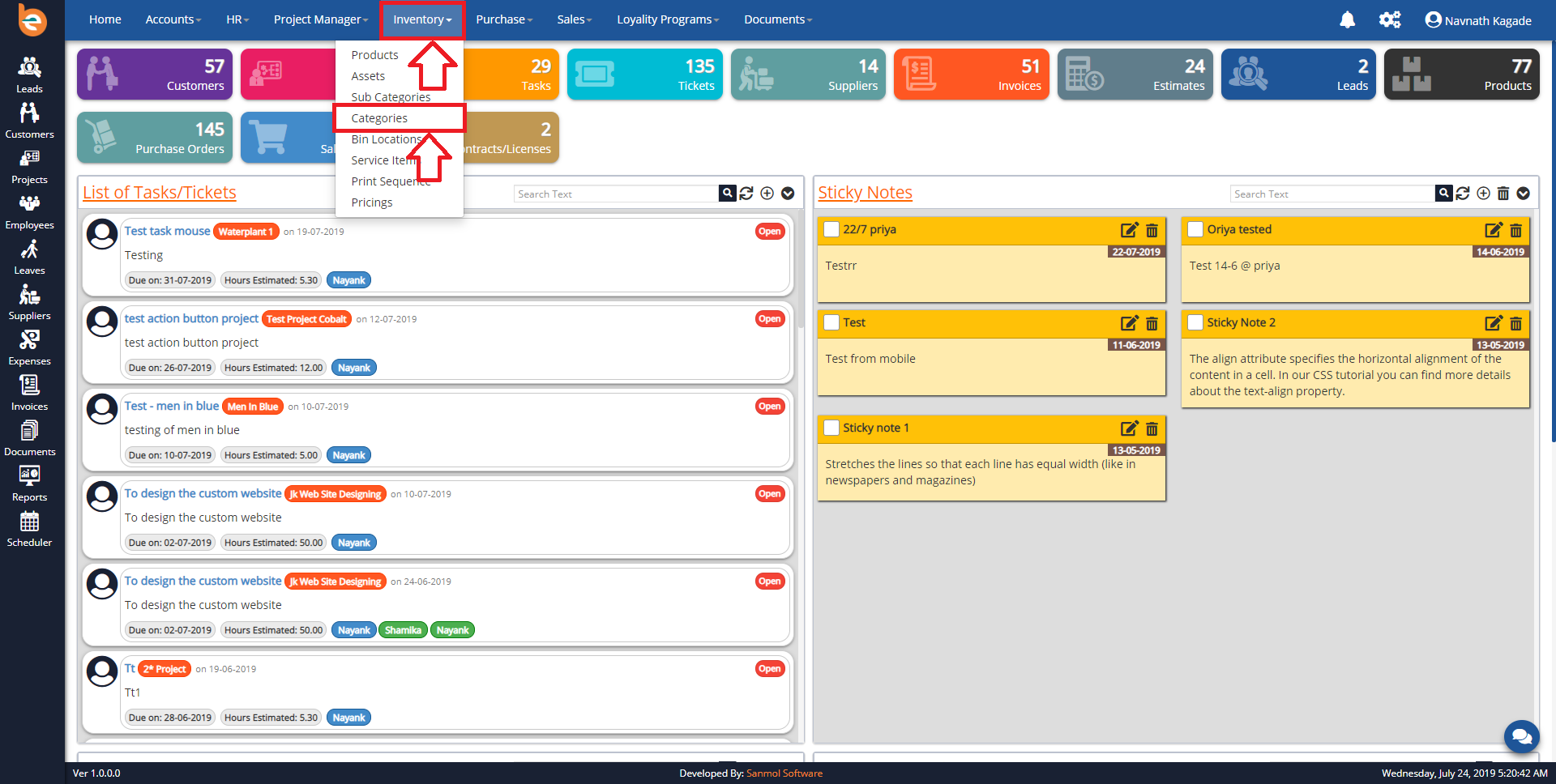Open the Documents dropdown in top bar
Image resolution: width=1556 pixels, height=784 pixels.
(778, 19)
